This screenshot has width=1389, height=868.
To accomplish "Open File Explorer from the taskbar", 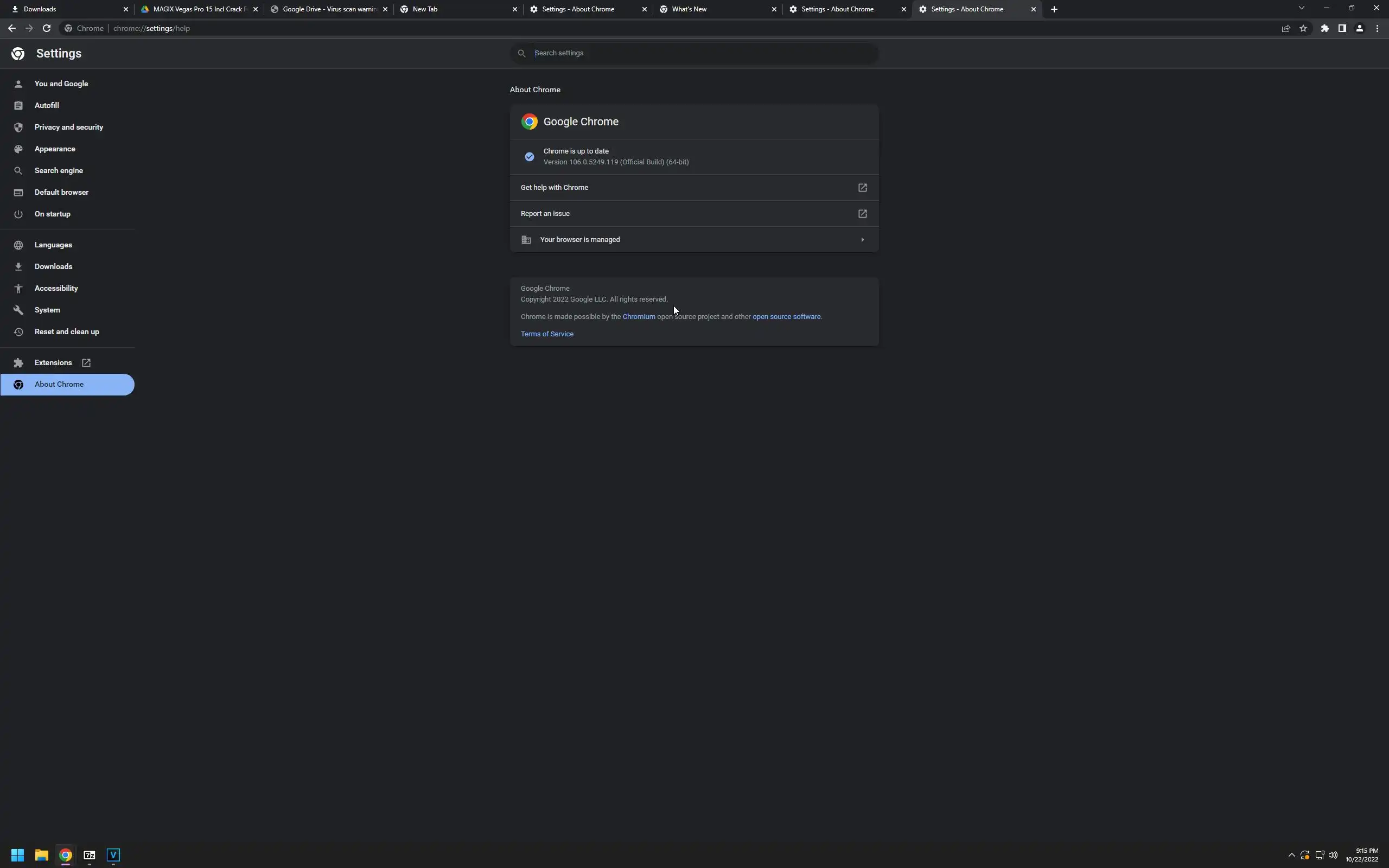I will 41,855.
